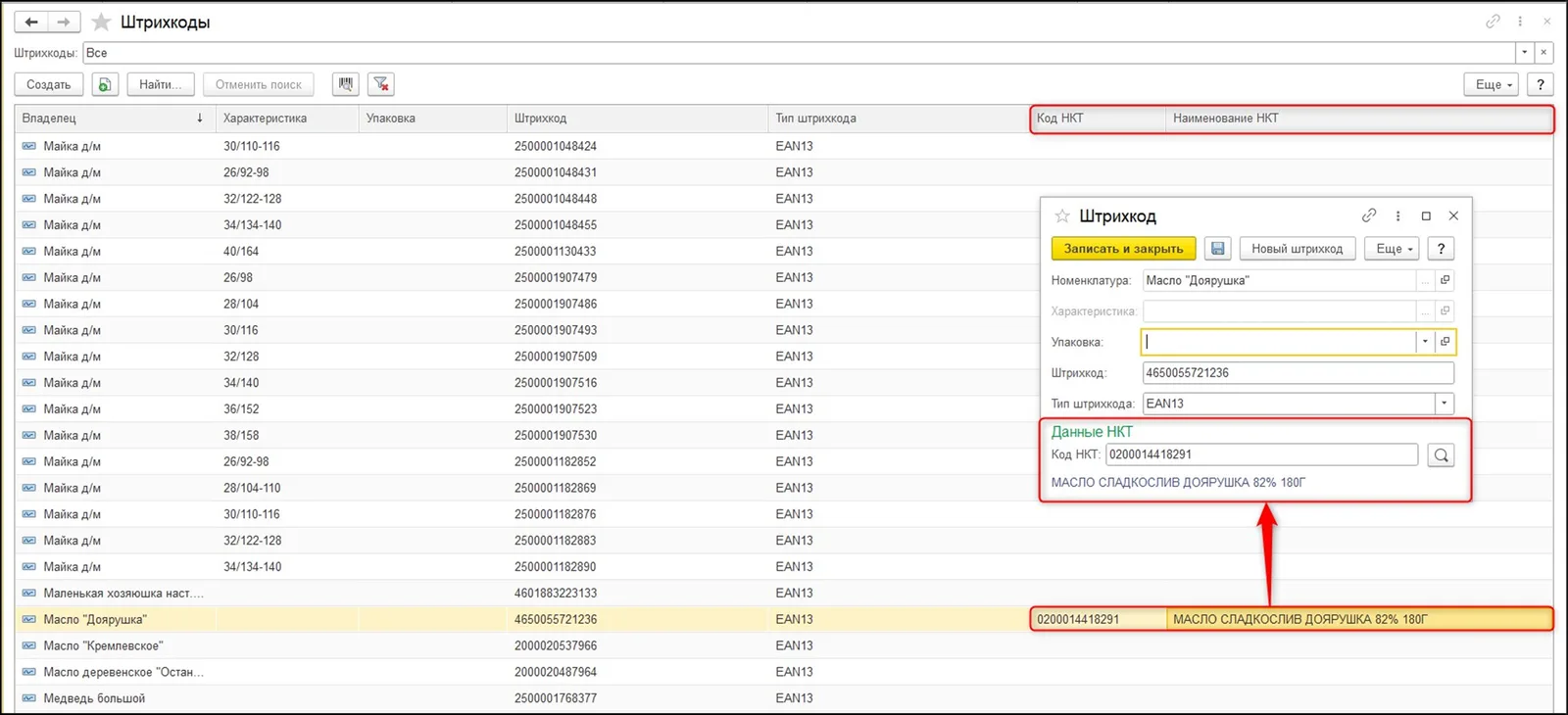Clear filter with the funnel icon
This screenshot has height=715, width=1568.
tap(381, 84)
